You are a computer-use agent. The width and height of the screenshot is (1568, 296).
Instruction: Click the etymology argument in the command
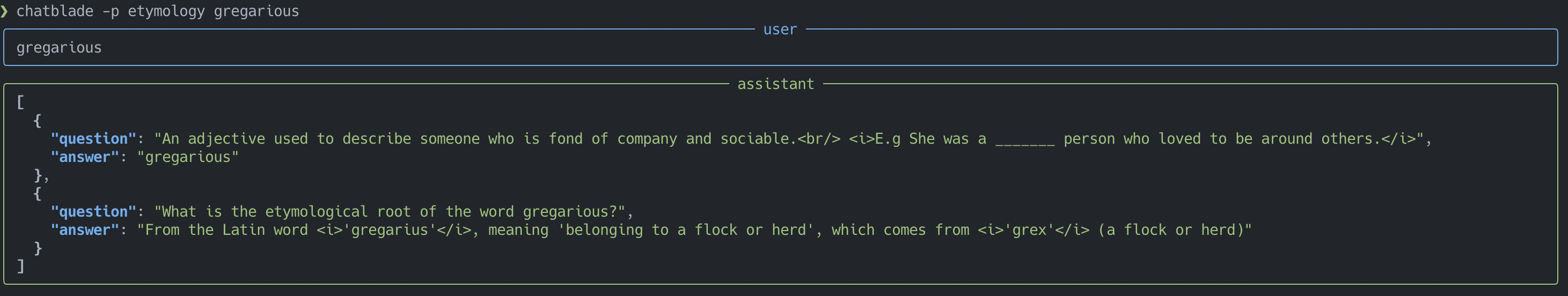(166, 12)
